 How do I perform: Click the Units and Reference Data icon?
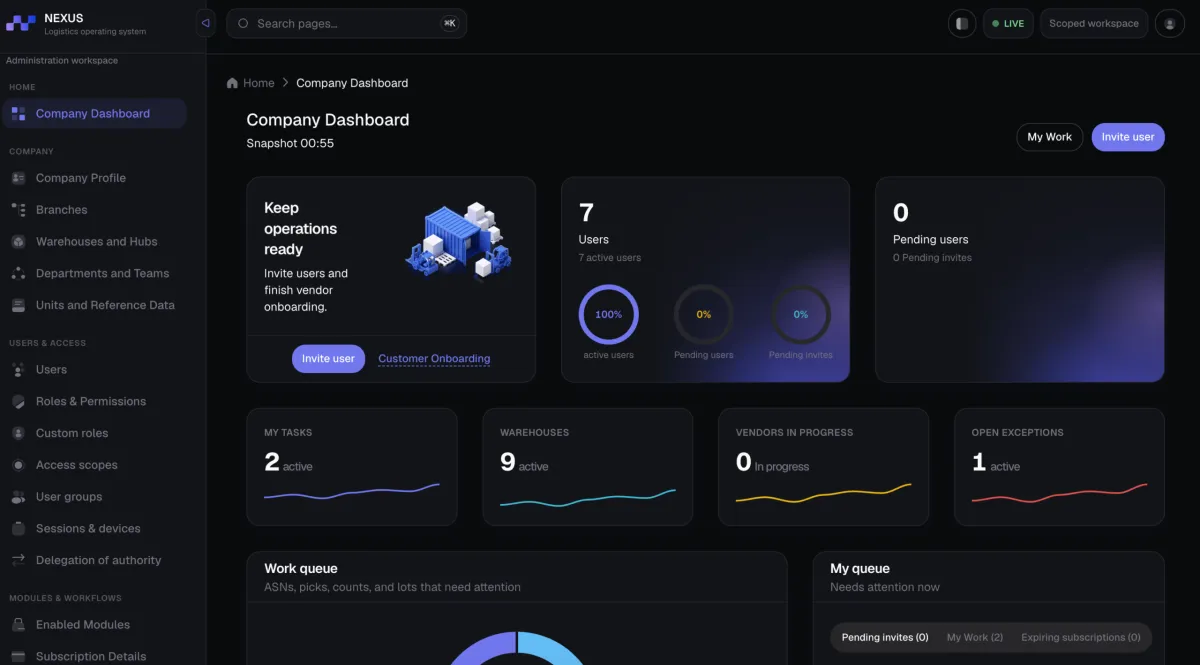[18, 305]
